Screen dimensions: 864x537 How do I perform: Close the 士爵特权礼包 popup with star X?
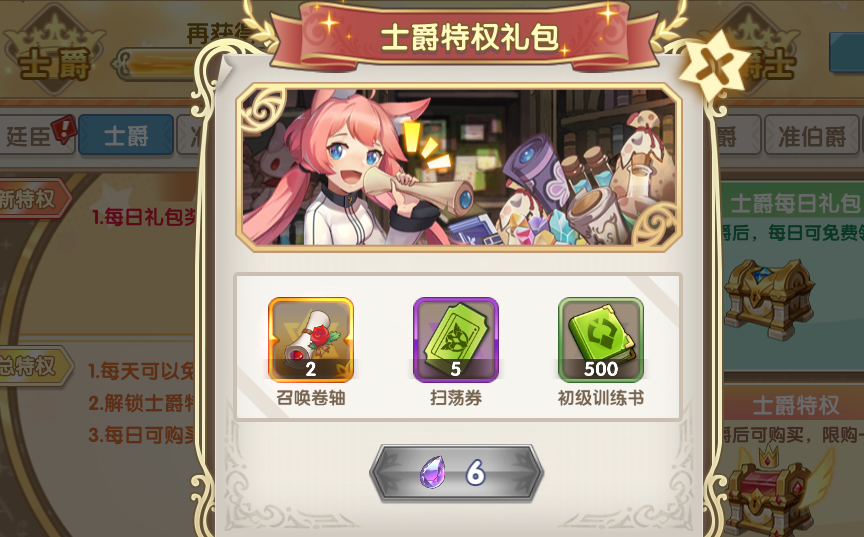tap(716, 67)
